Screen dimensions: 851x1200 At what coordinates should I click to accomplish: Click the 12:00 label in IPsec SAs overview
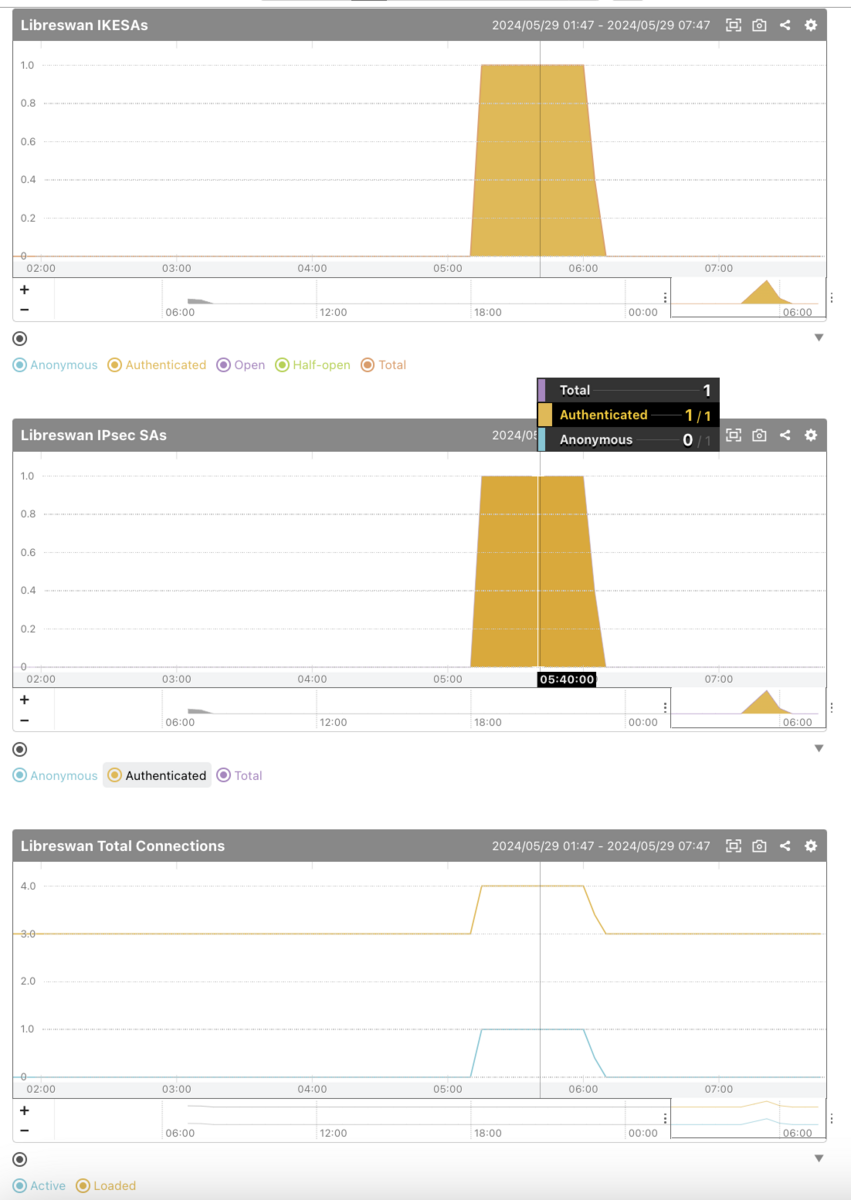[333, 722]
